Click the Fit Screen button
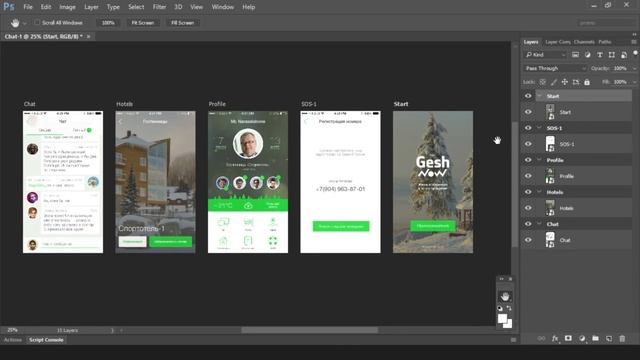The image size is (640, 360). (142, 23)
